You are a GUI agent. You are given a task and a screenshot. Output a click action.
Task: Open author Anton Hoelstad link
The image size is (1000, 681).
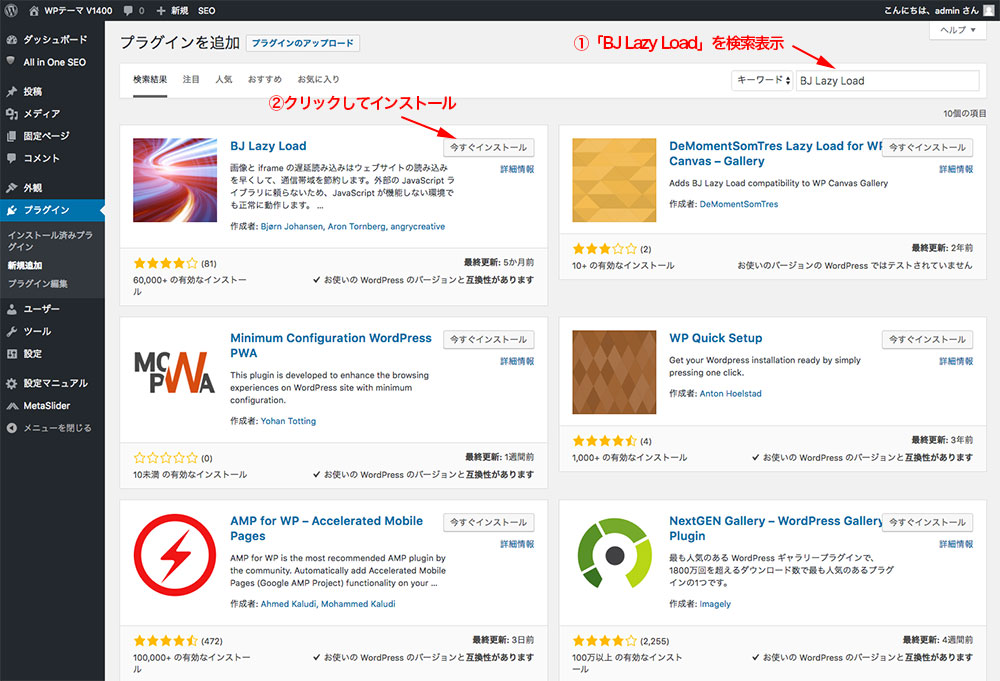pos(730,393)
